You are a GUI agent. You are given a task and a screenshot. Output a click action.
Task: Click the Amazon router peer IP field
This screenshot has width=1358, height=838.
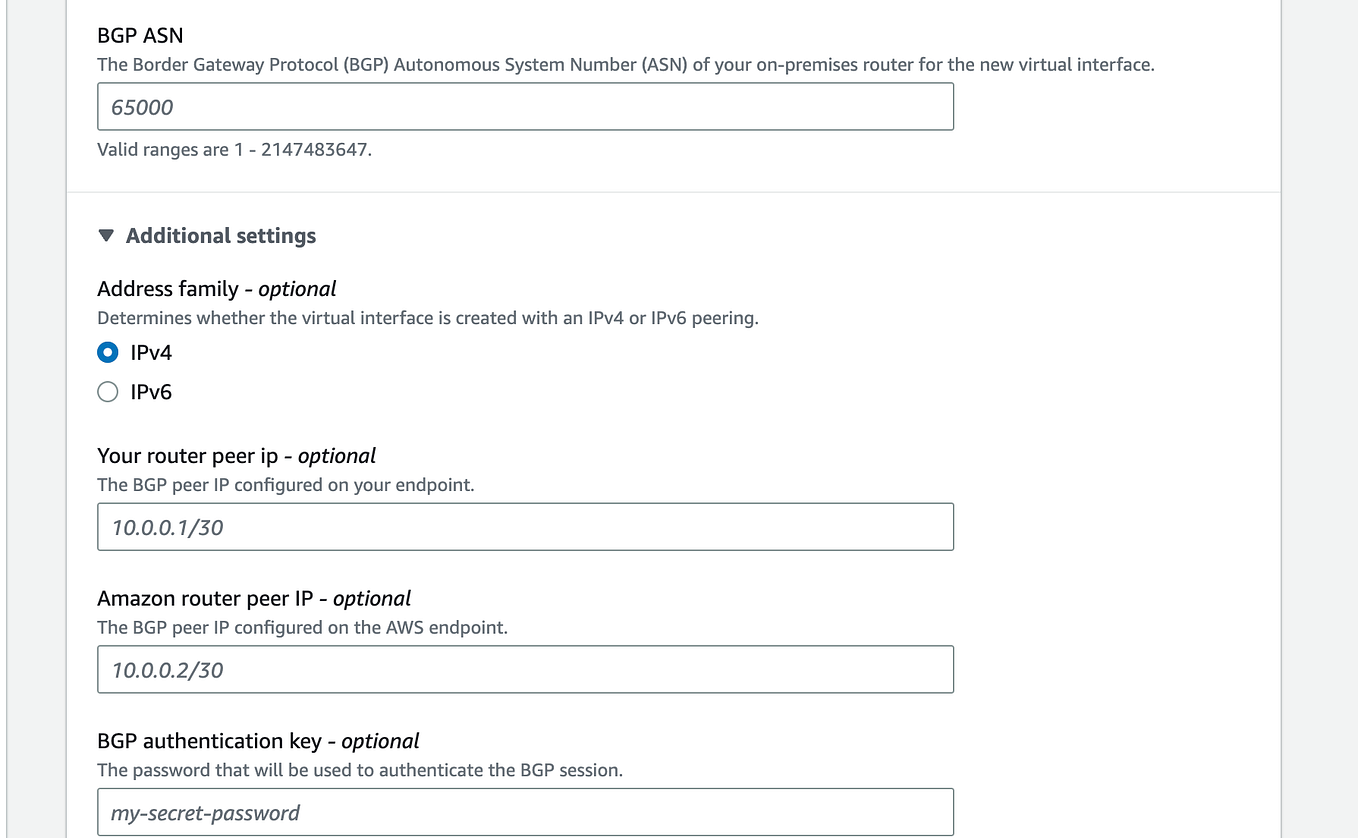tap(525, 669)
